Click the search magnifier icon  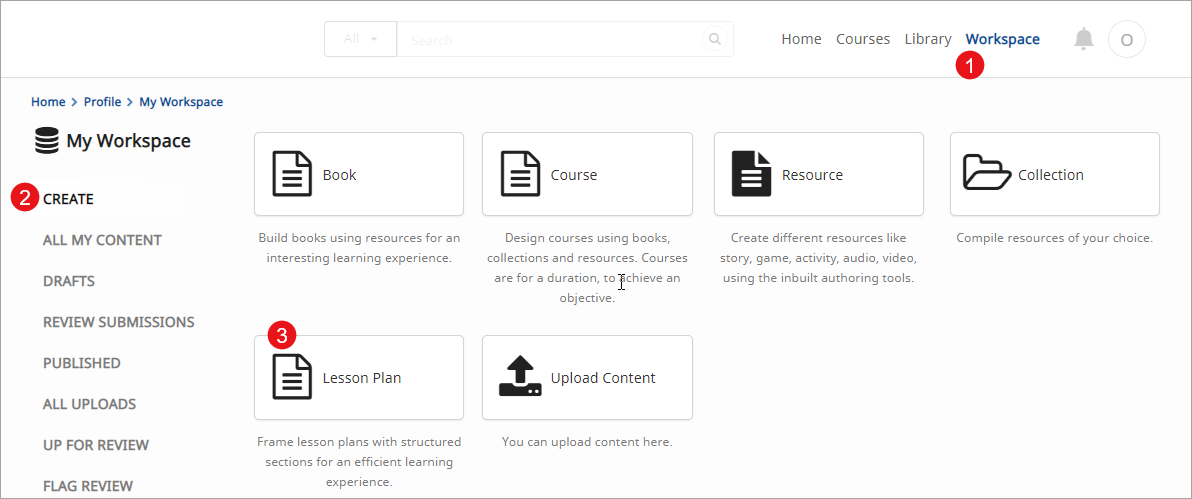(714, 40)
